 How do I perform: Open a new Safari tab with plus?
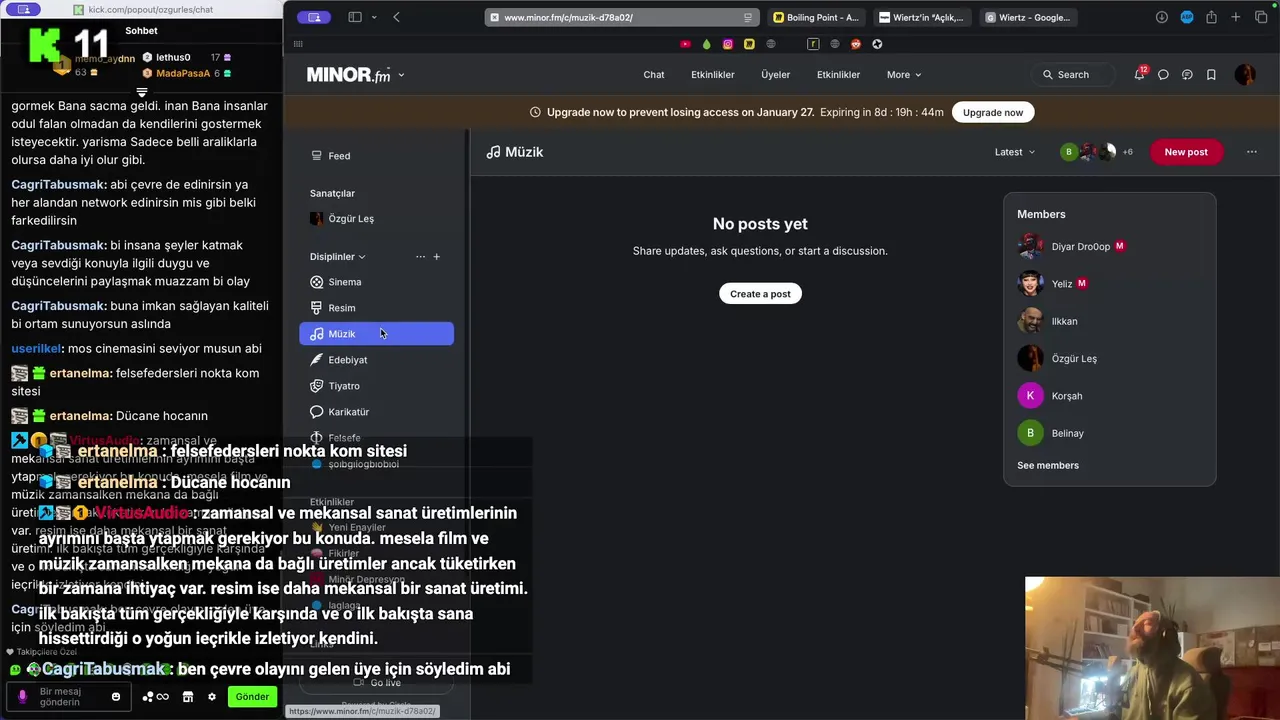click(1236, 17)
